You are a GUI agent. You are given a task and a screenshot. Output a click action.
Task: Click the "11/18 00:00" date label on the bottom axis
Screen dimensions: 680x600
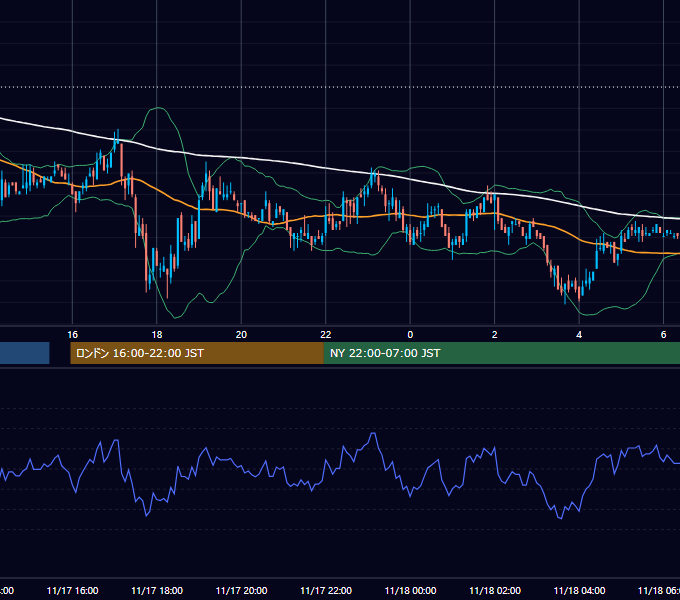(410, 590)
